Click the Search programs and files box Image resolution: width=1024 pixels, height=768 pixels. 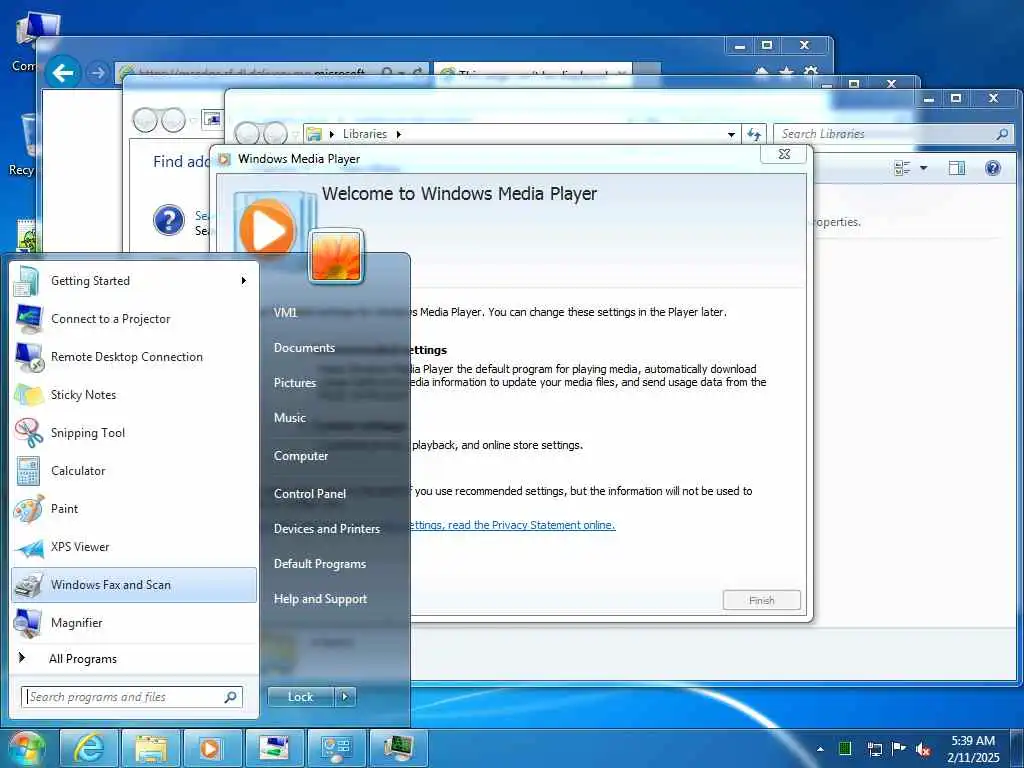[x=132, y=697]
